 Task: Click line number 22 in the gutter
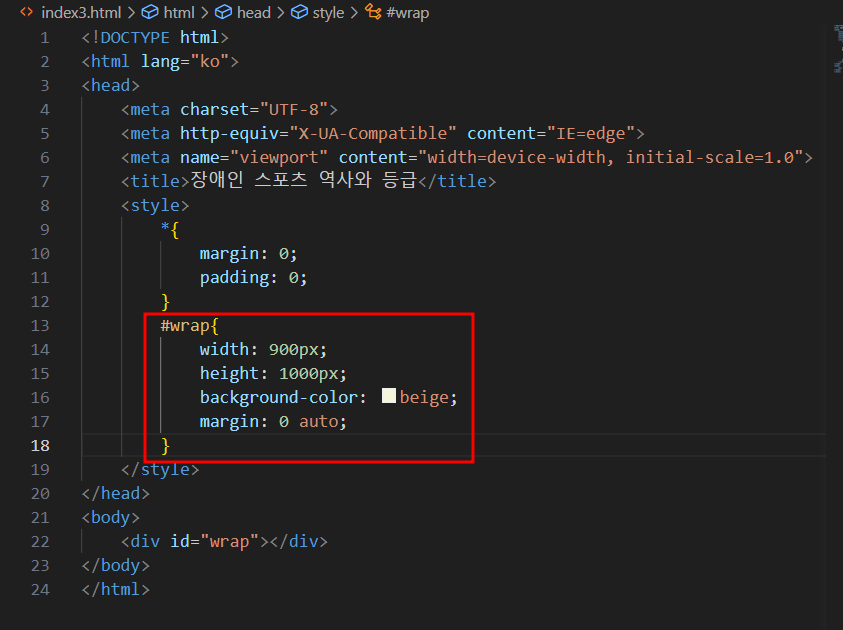40,542
